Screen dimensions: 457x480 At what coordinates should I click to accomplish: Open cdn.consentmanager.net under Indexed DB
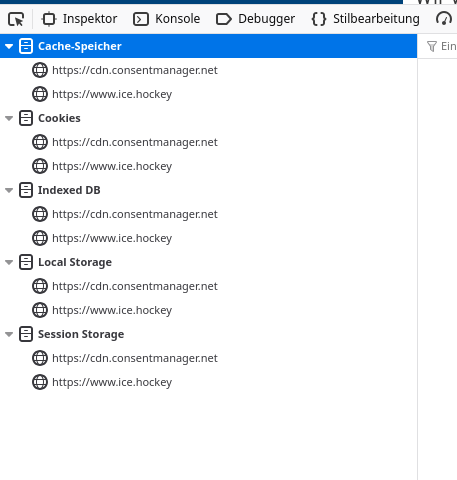135,214
